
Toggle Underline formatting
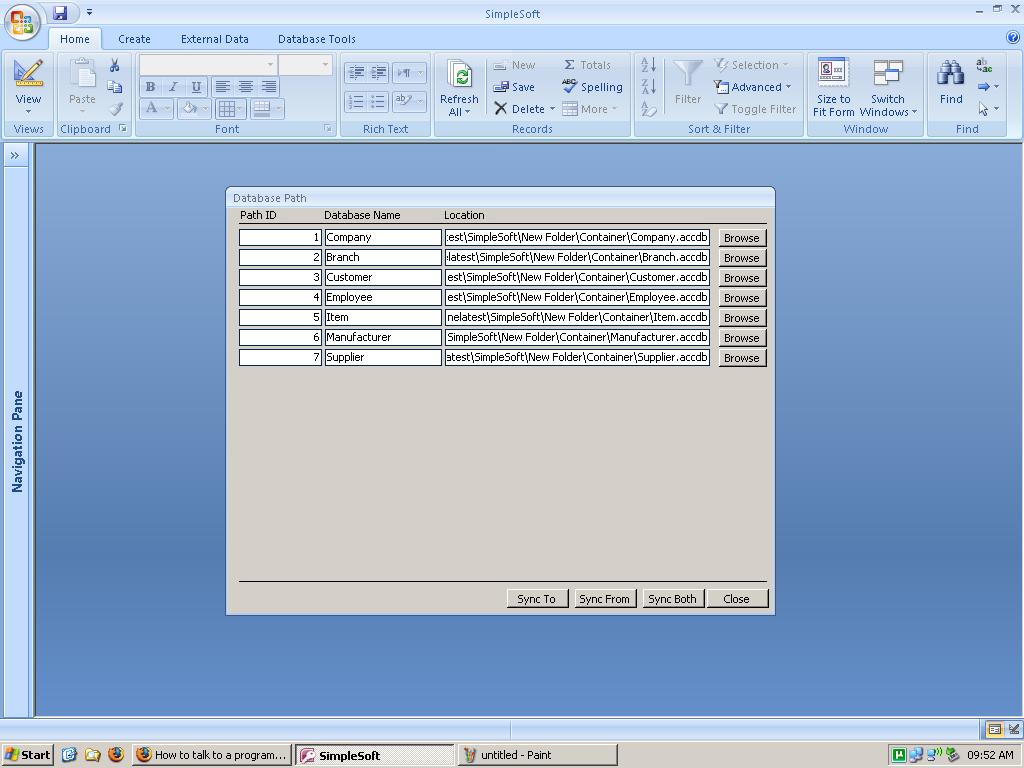point(196,87)
